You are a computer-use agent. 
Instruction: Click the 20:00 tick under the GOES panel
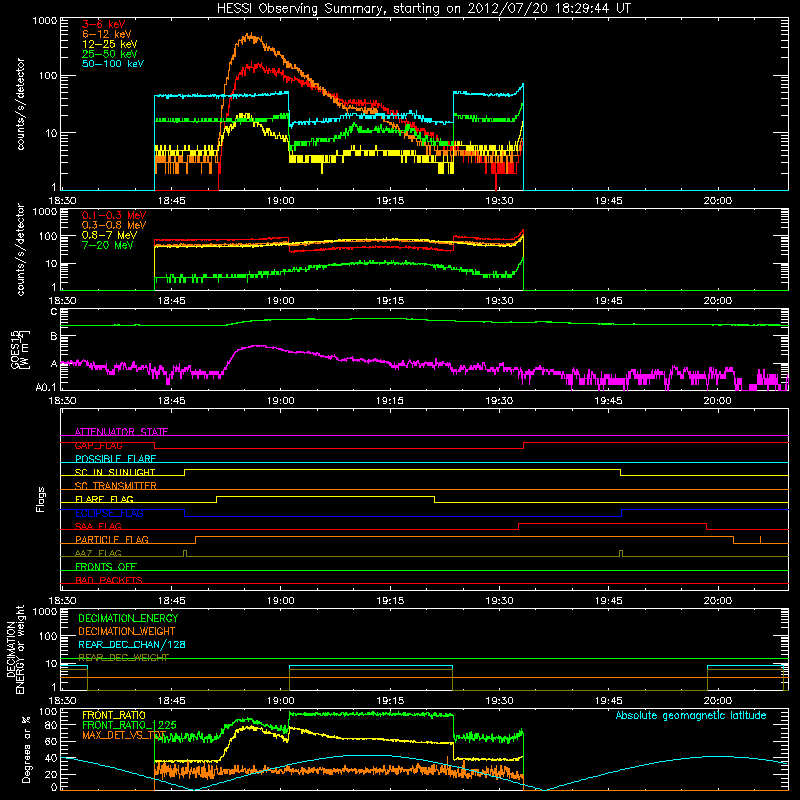[718, 401]
